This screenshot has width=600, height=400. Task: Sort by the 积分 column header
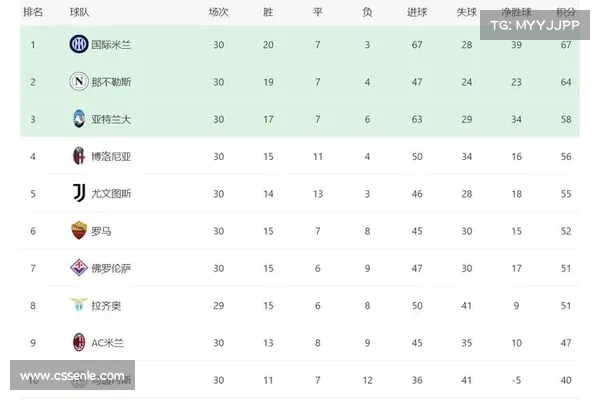point(566,12)
